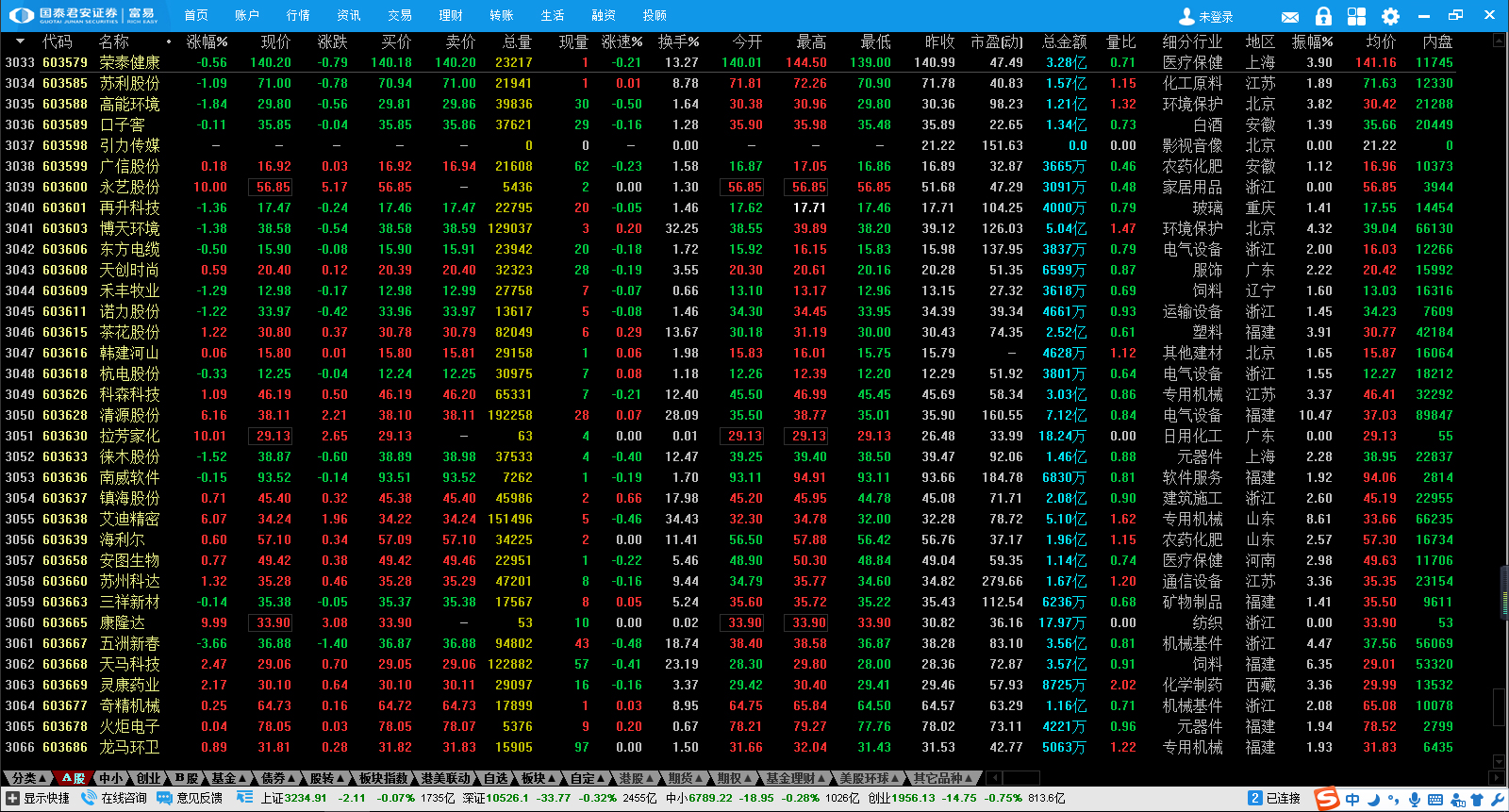The image size is (1509, 812).
Task: Switch to the 创业 bottom tab
Action: click(x=148, y=778)
